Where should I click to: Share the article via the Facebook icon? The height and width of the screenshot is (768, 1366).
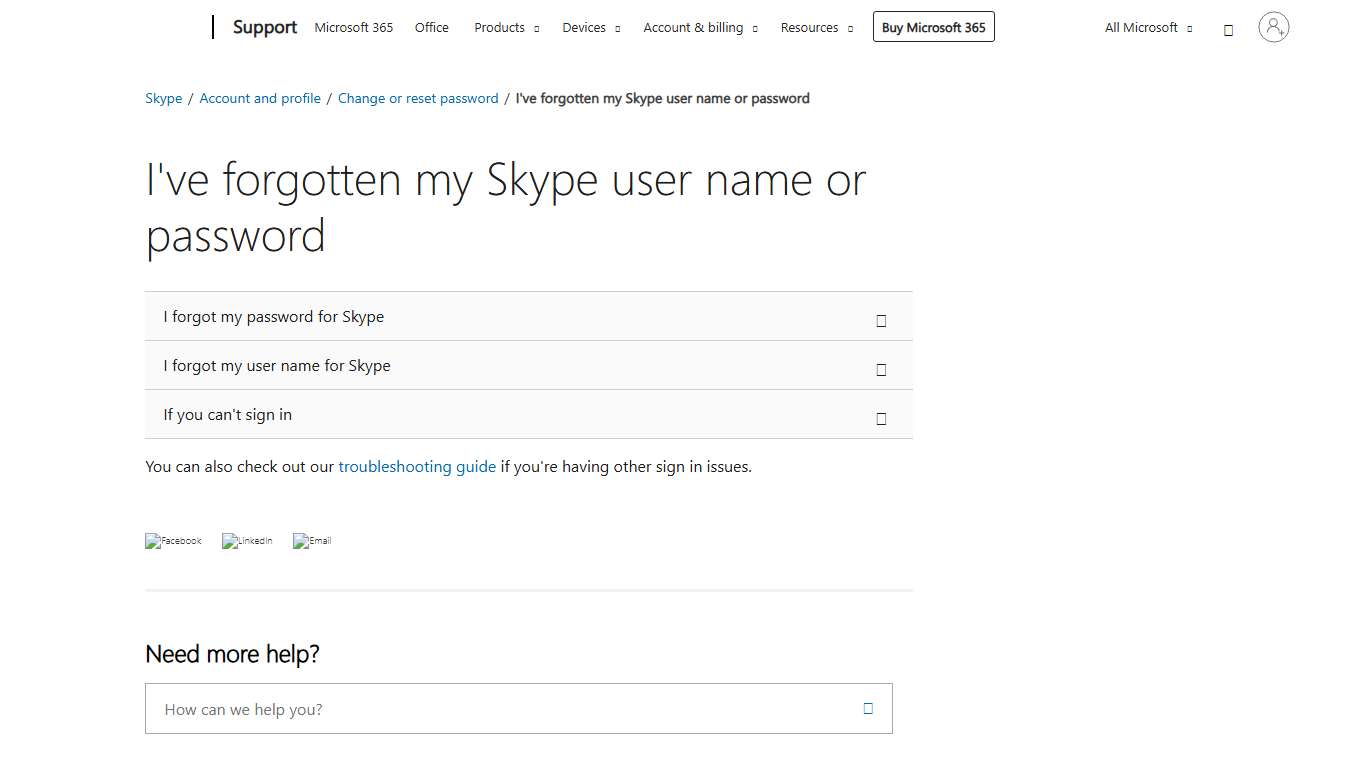[x=173, y=541]
